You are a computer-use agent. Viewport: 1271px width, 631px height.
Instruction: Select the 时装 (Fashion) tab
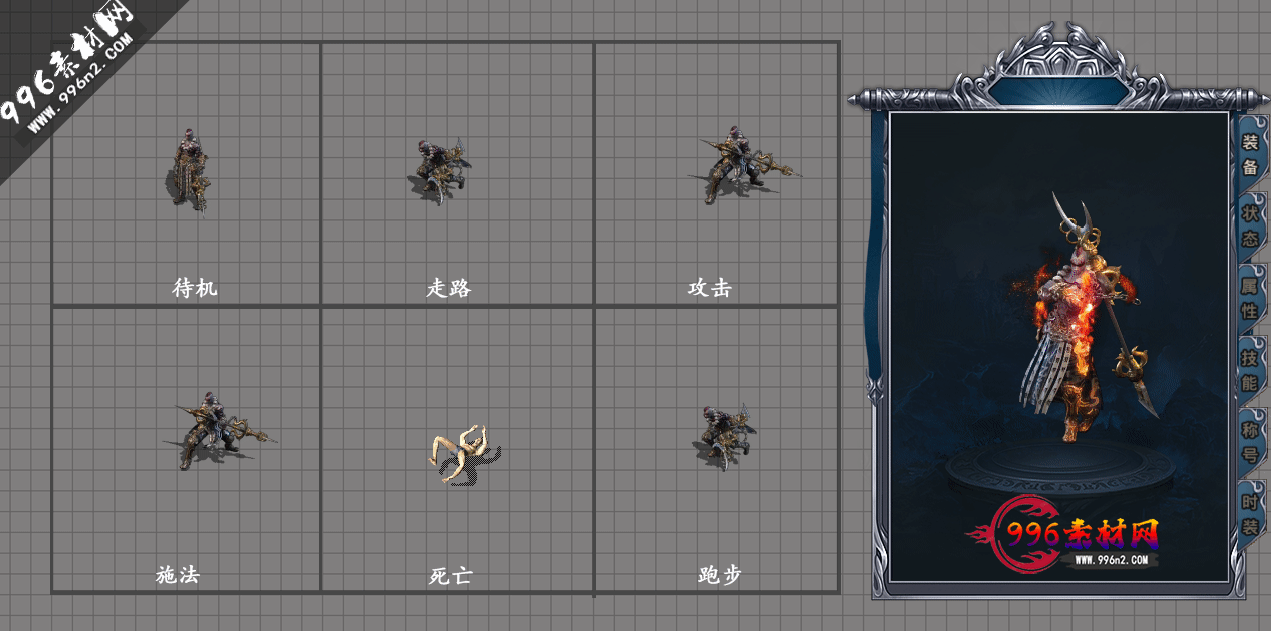pyautogui.click(x=1250, y=515)
